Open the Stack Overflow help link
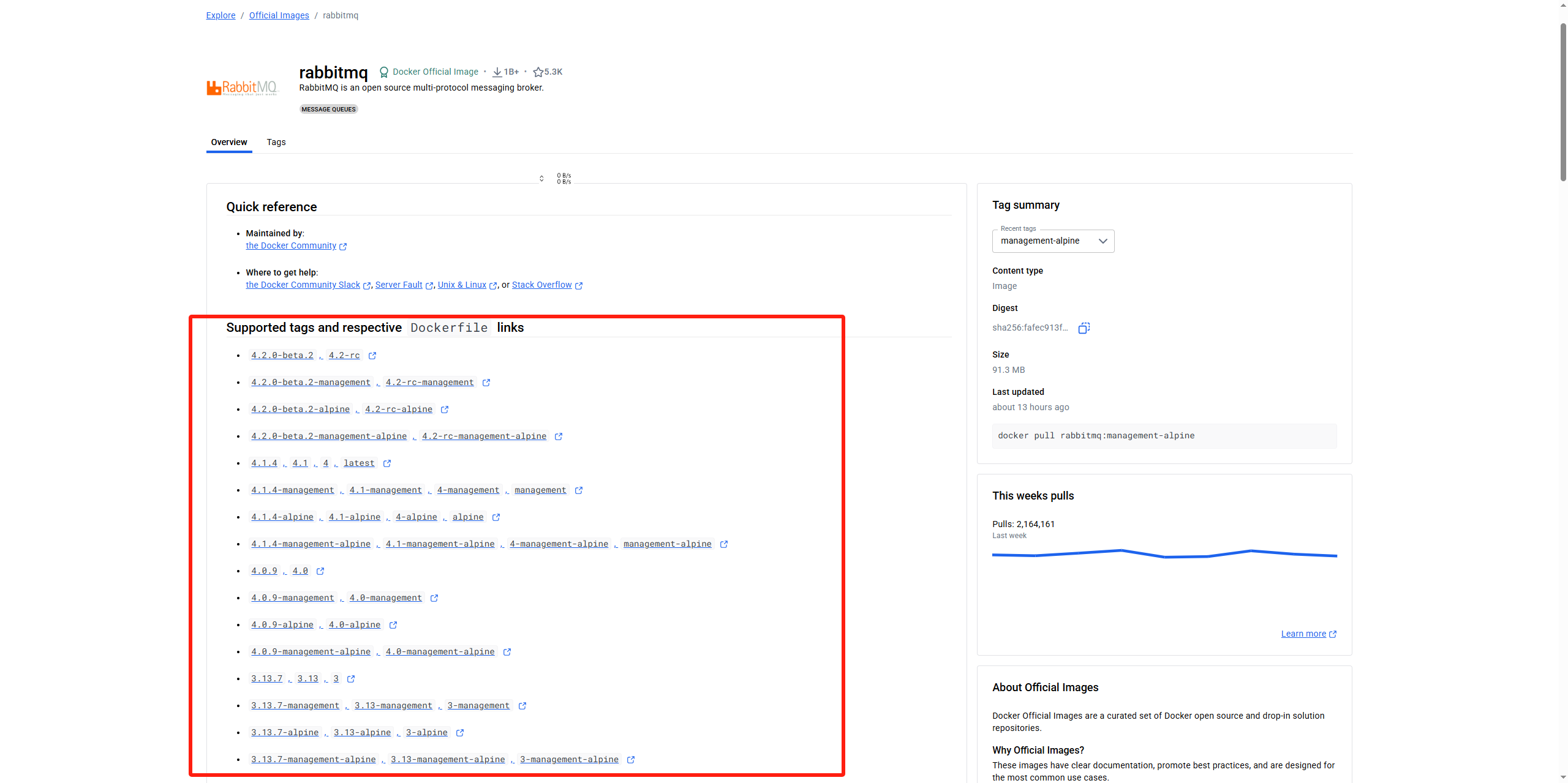This screenshot has height=783, width=1568. [x=542, y=285]
